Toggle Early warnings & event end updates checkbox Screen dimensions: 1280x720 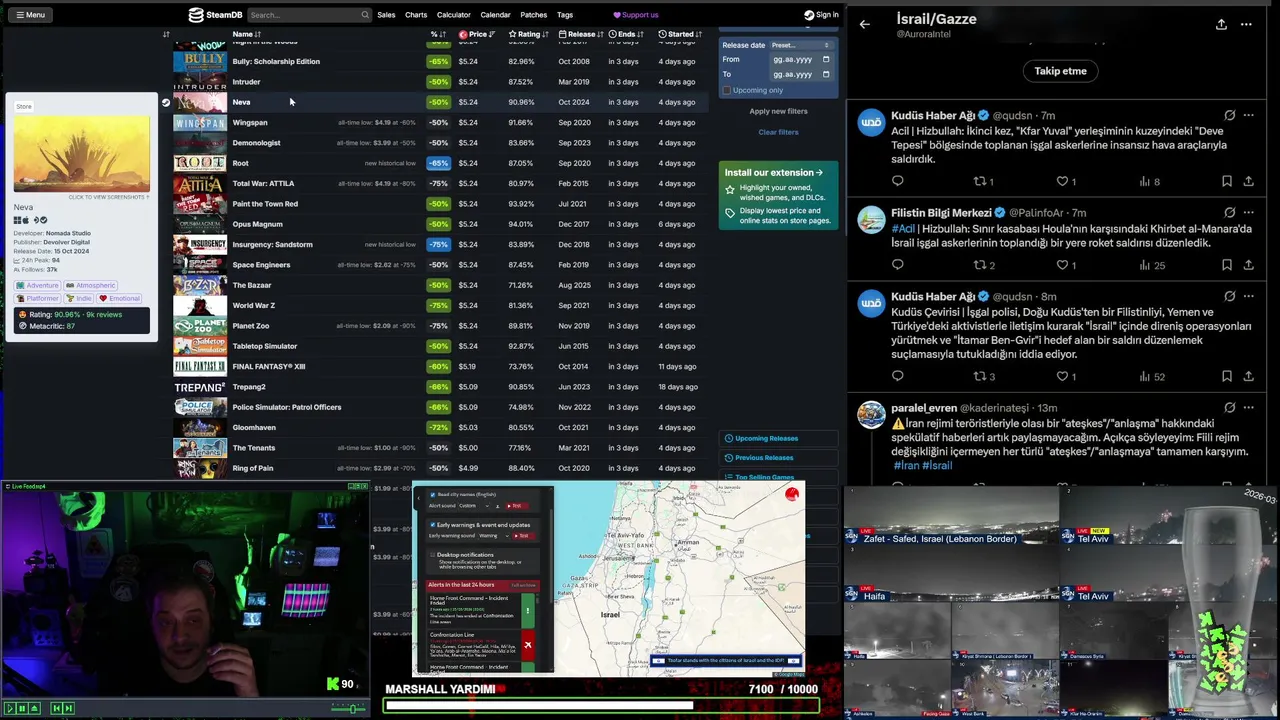click(432, 524)
